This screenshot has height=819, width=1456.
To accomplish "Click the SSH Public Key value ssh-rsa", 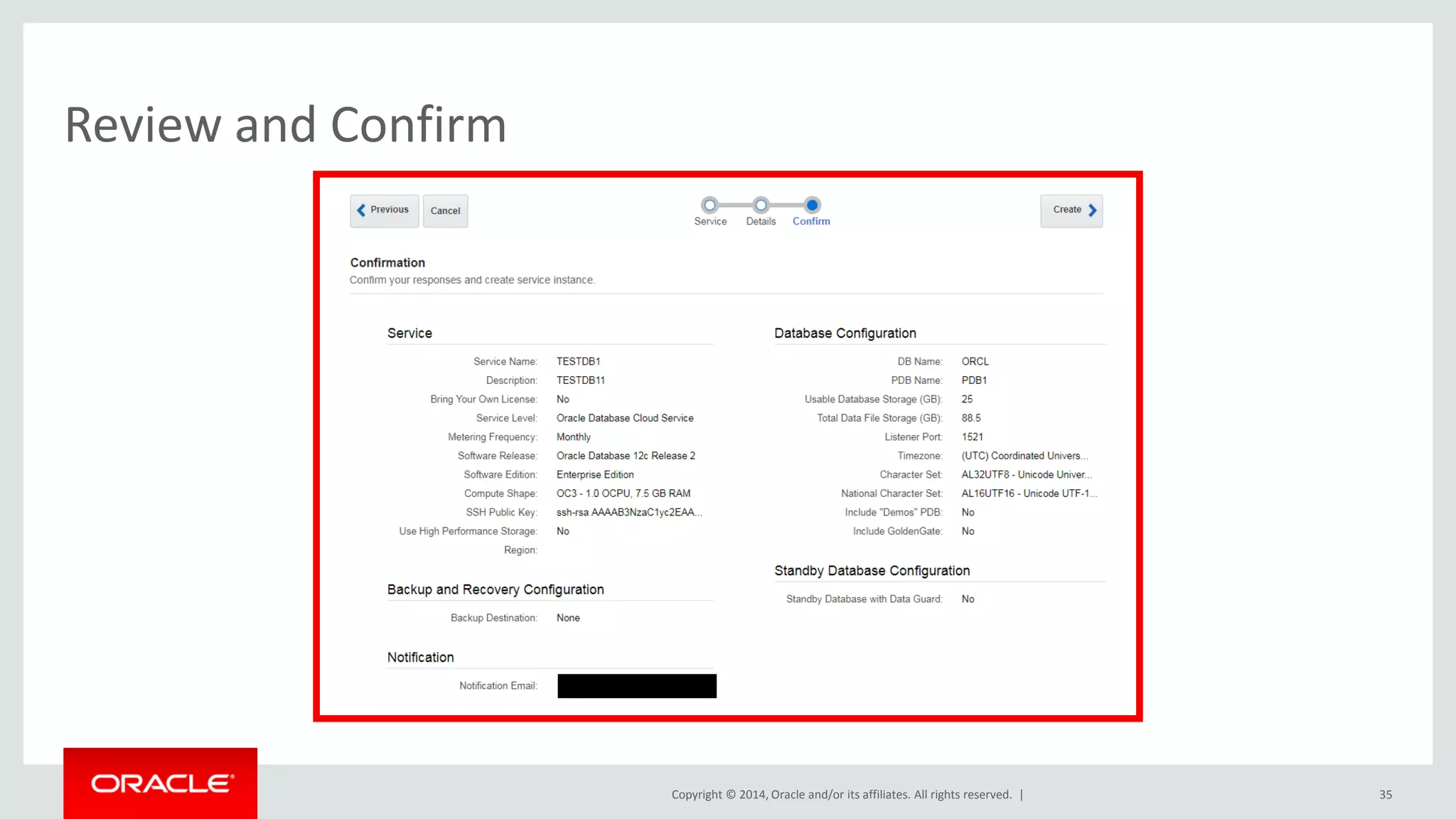I will coord(629,513).
